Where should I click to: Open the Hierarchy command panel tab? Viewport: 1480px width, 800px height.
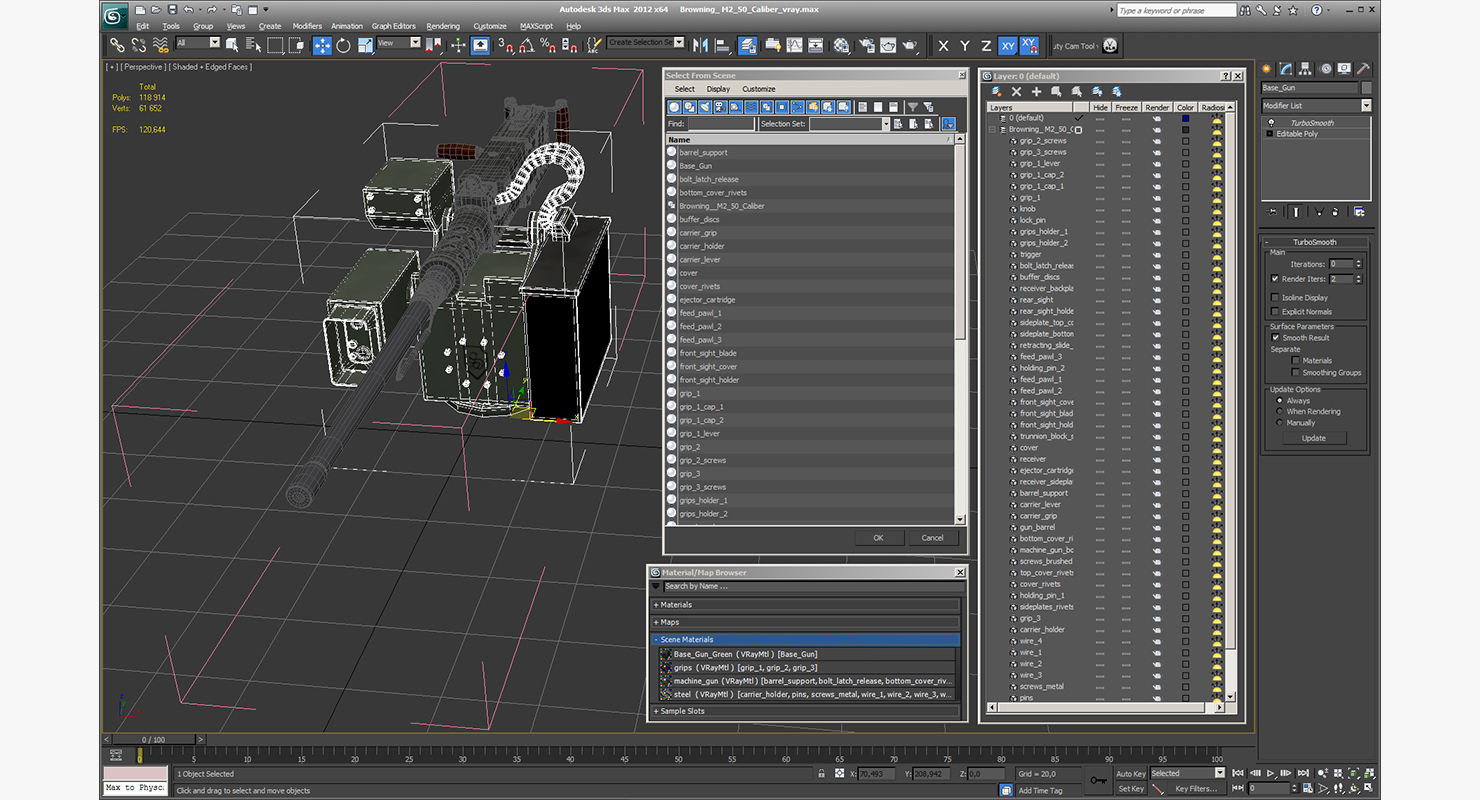[1307, 69]
